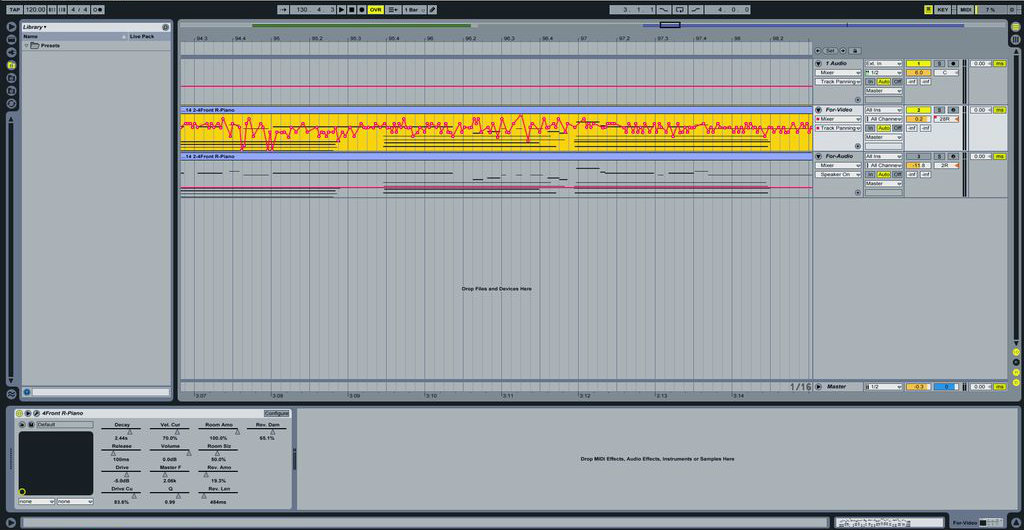The height and width of the screenshot is (530, 1024).
Task: Click the Name column header in browser
Action: (31, 37)
